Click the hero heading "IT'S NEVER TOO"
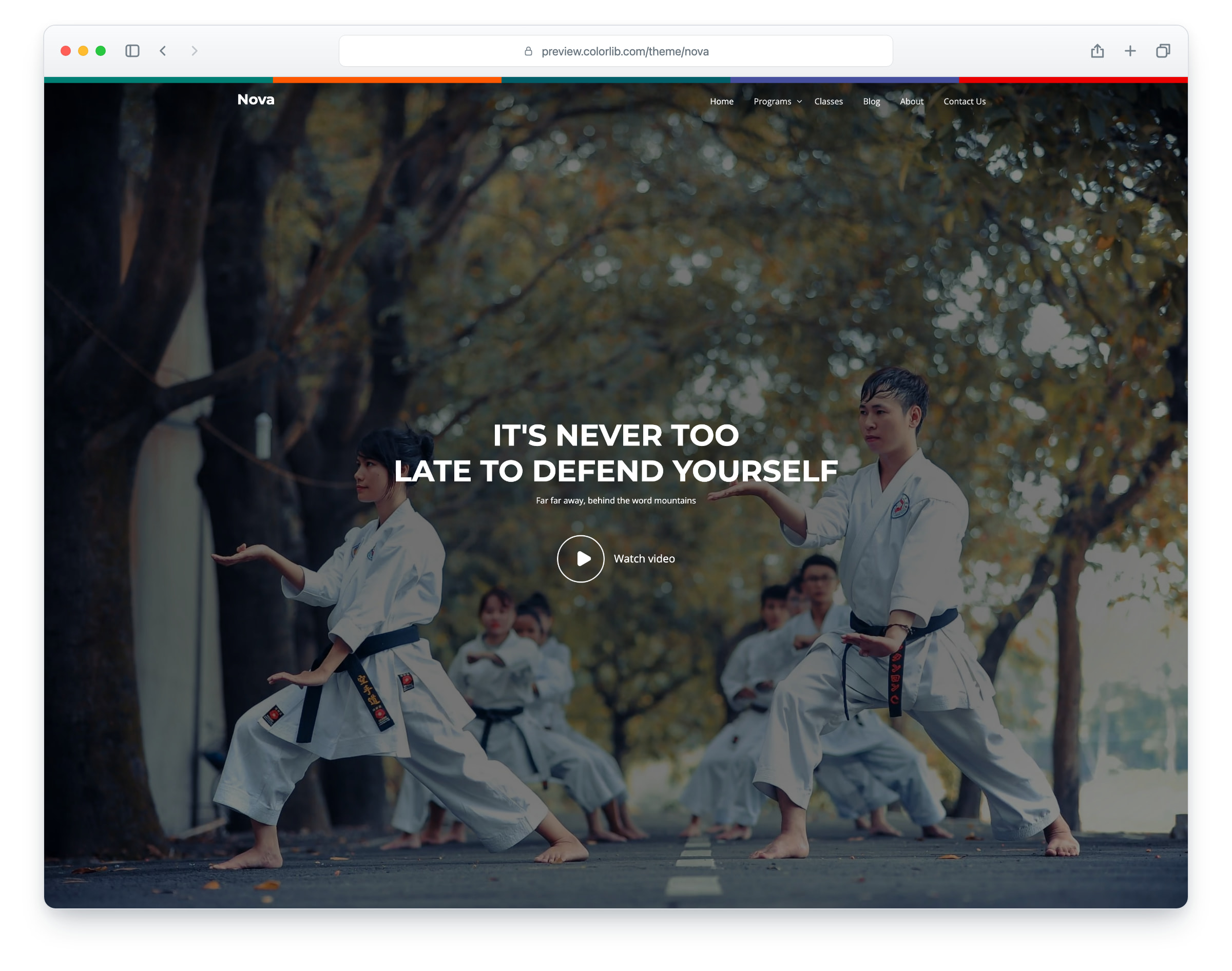This screenshot has width=1232, height=971. coord(615,436)
